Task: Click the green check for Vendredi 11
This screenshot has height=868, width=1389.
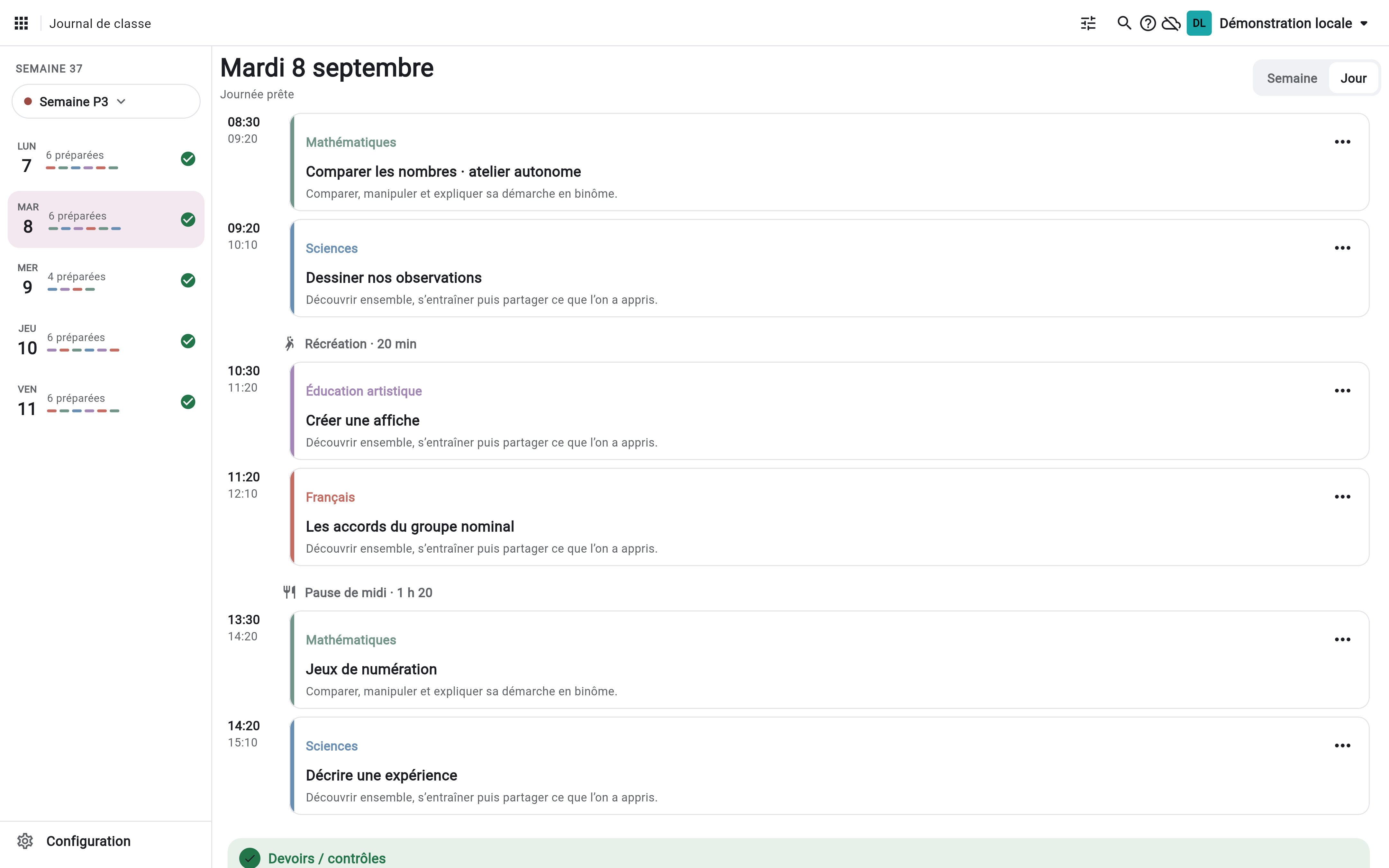Action: coord(188,402)
